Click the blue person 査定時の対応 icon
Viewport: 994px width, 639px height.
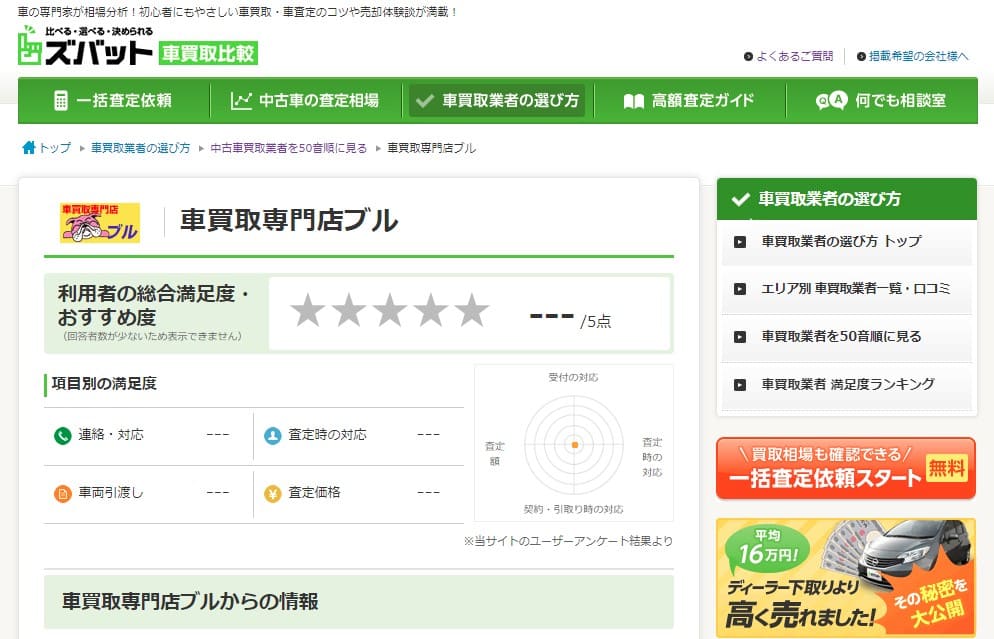point(272,436)
